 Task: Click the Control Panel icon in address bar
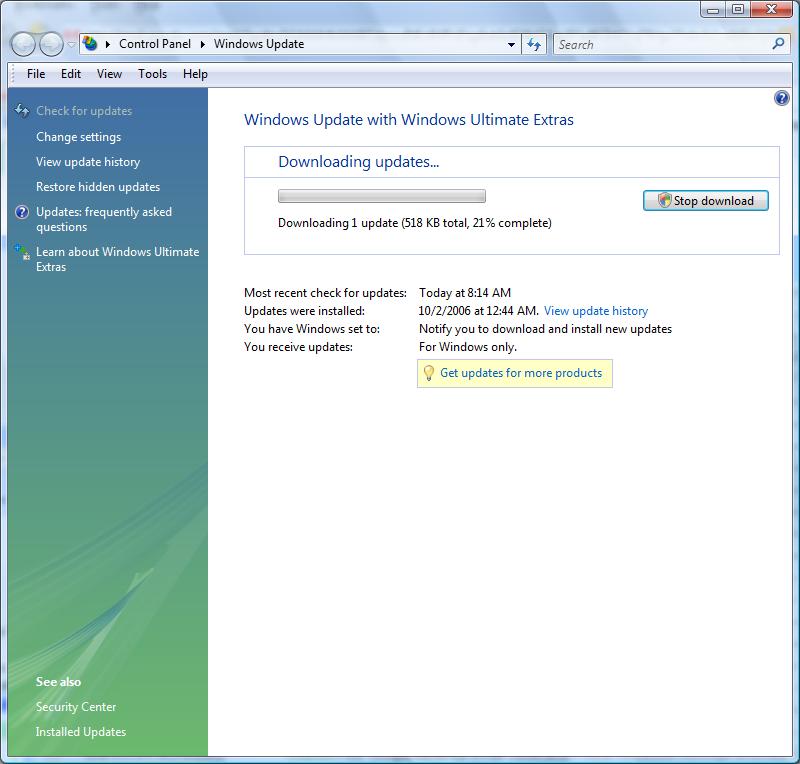(91, 44)
